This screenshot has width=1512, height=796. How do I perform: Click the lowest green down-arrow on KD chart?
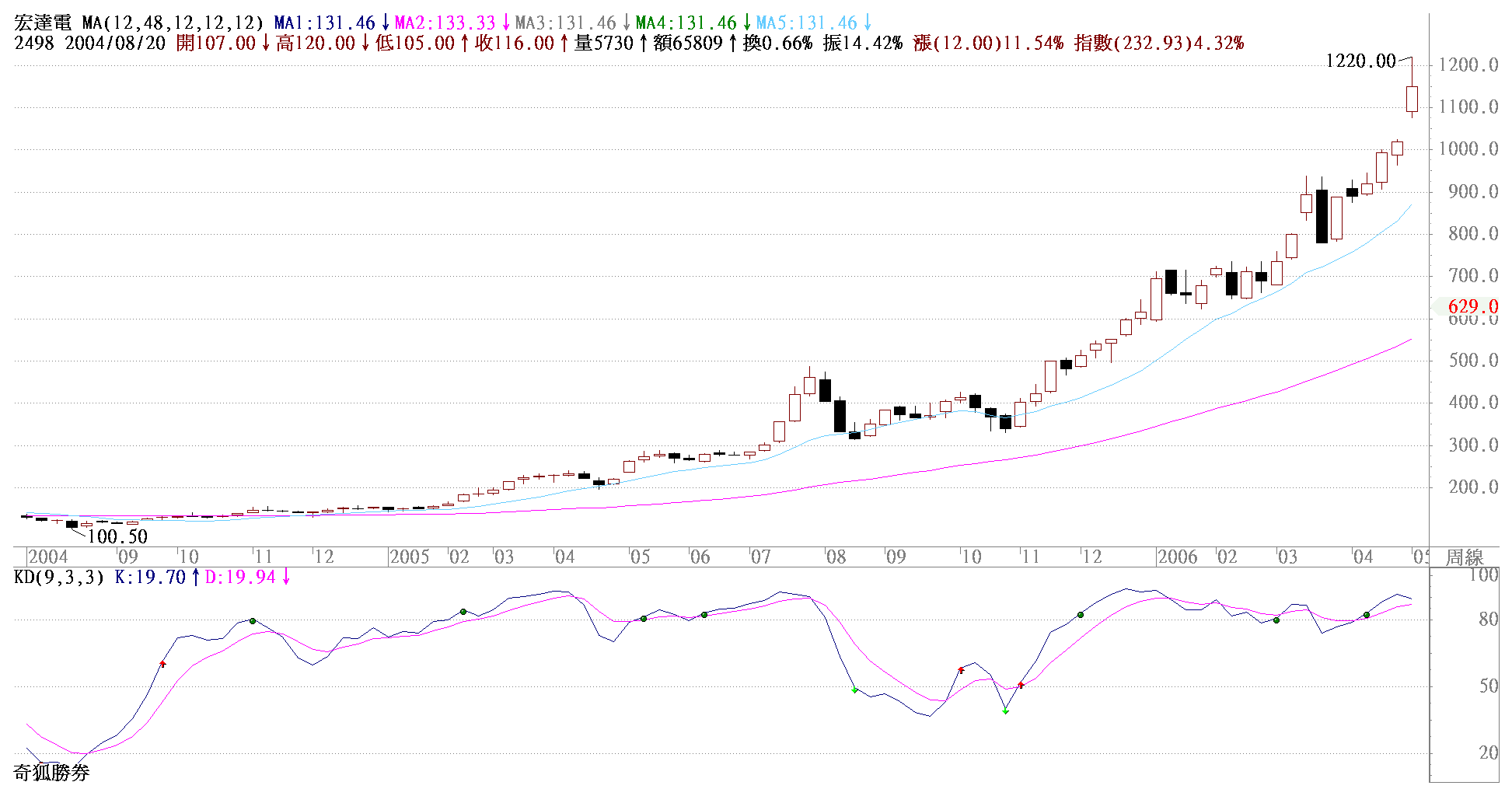coord(1005,711)
